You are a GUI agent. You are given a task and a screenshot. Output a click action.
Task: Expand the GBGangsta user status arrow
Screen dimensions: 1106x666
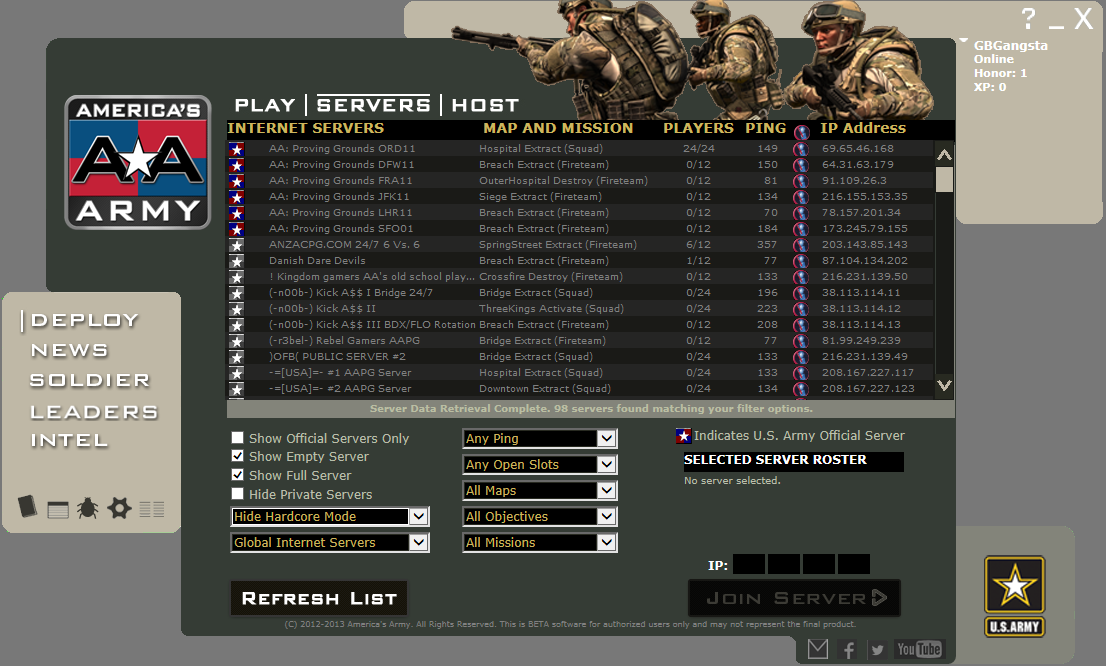pyautogui.click(x=964, y=42)
